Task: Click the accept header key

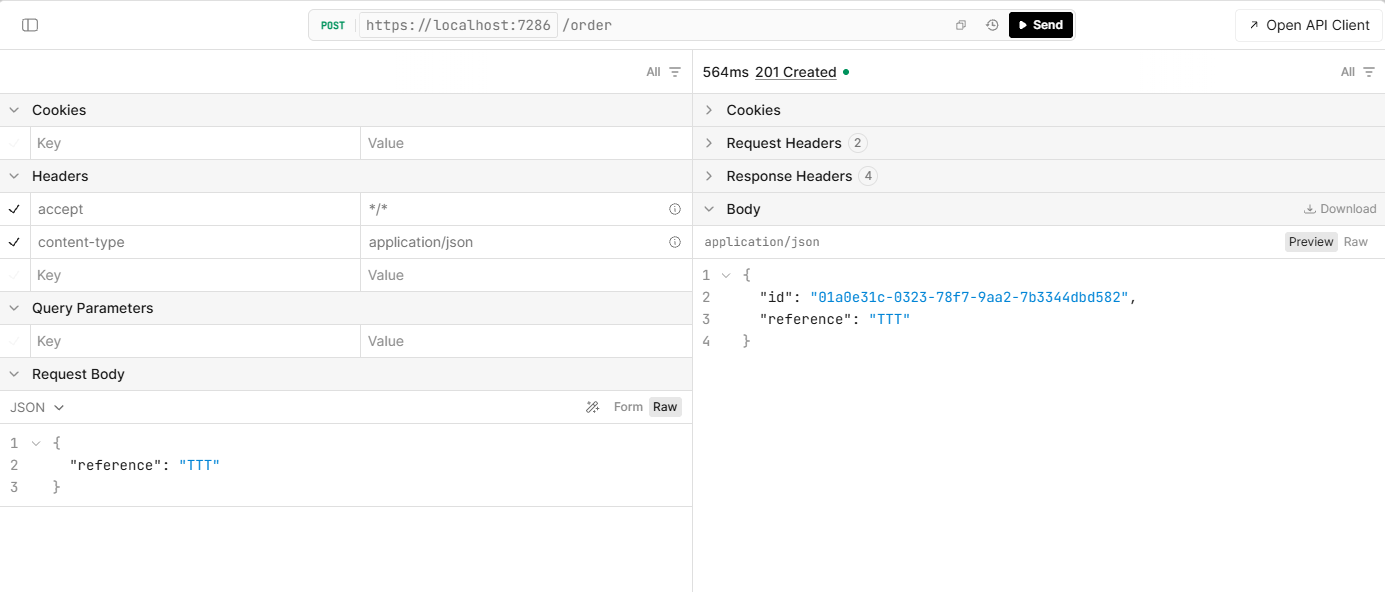Action: pos(61,209)
